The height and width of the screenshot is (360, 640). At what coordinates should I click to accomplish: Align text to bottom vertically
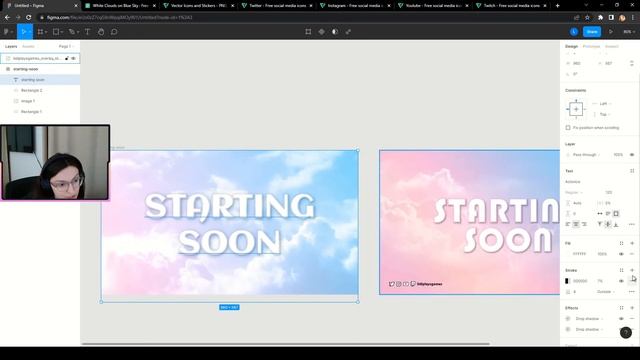[616, 224]
